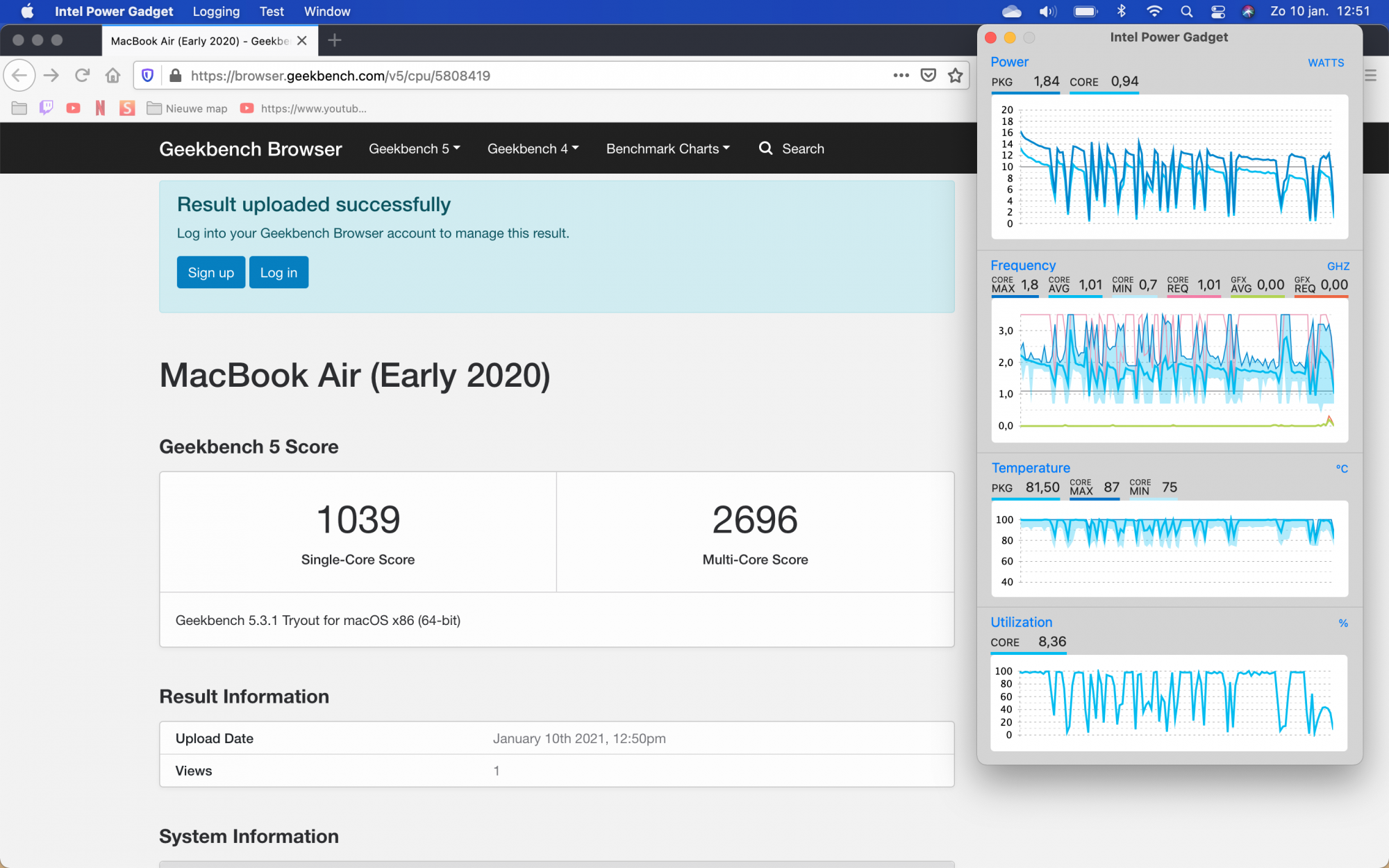Click the browser reload icon
Screen dimensions: 1389x868
82,75
